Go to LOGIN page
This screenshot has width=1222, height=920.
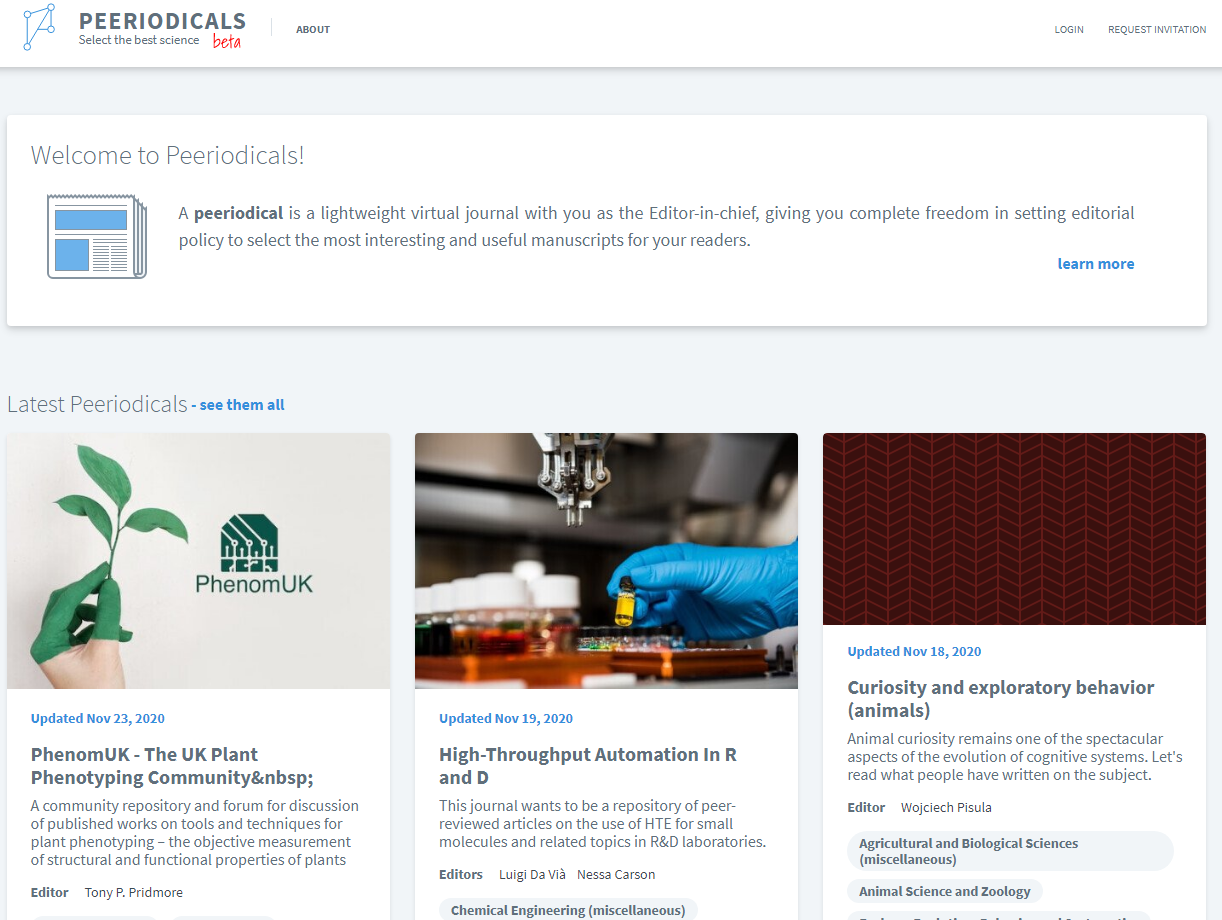(1069, 30)
